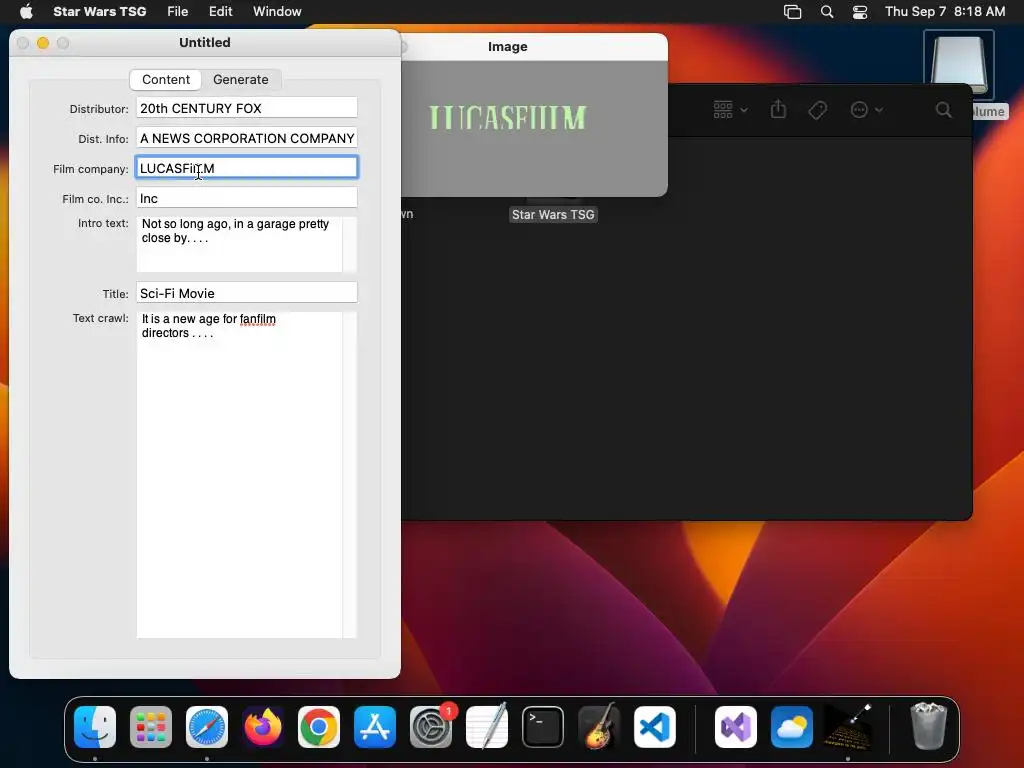Open the Trash in the Dock
Screen dimensions: 1024x768
(x=928, y=727)
